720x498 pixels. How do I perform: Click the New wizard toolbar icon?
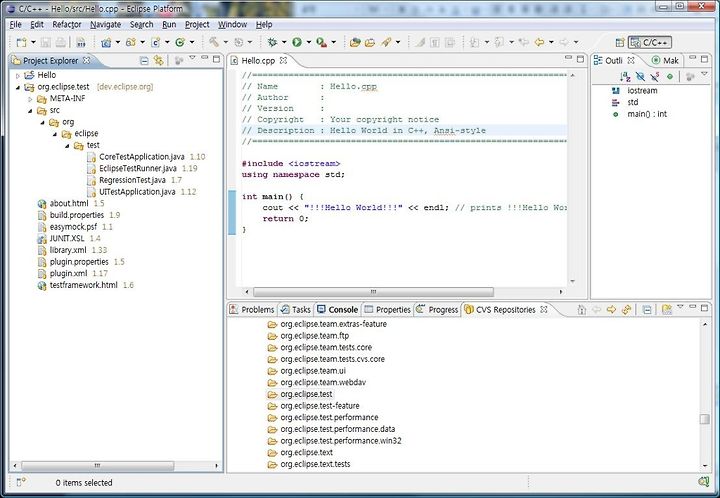(x=21, y=42)
